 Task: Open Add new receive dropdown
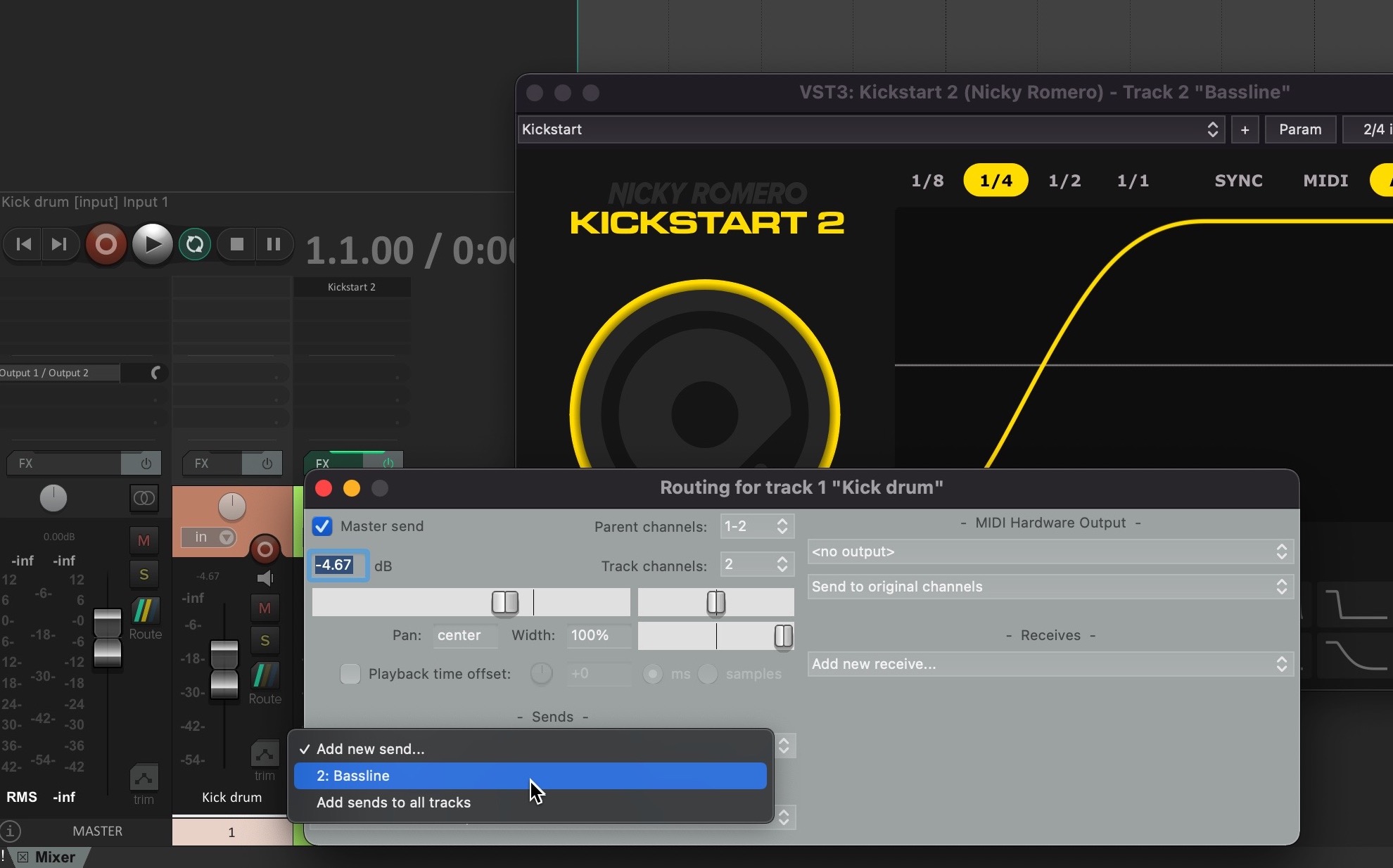(1050, 664)
